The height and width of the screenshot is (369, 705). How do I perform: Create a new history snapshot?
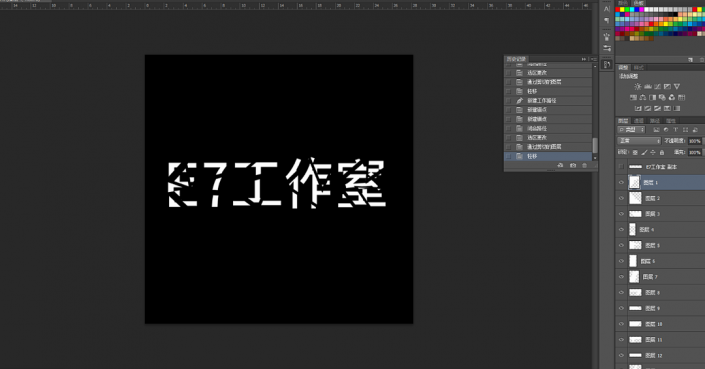click(573, 165)
